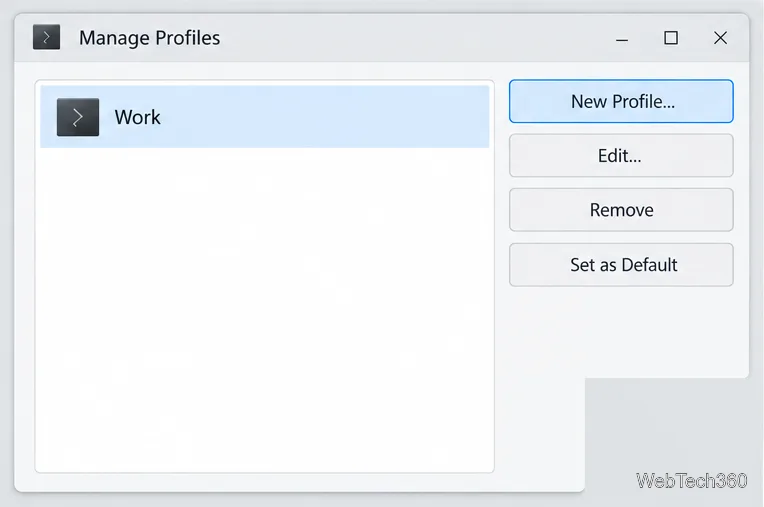
Task: Click the New Profile... button
Action: (x=621, y=101)
